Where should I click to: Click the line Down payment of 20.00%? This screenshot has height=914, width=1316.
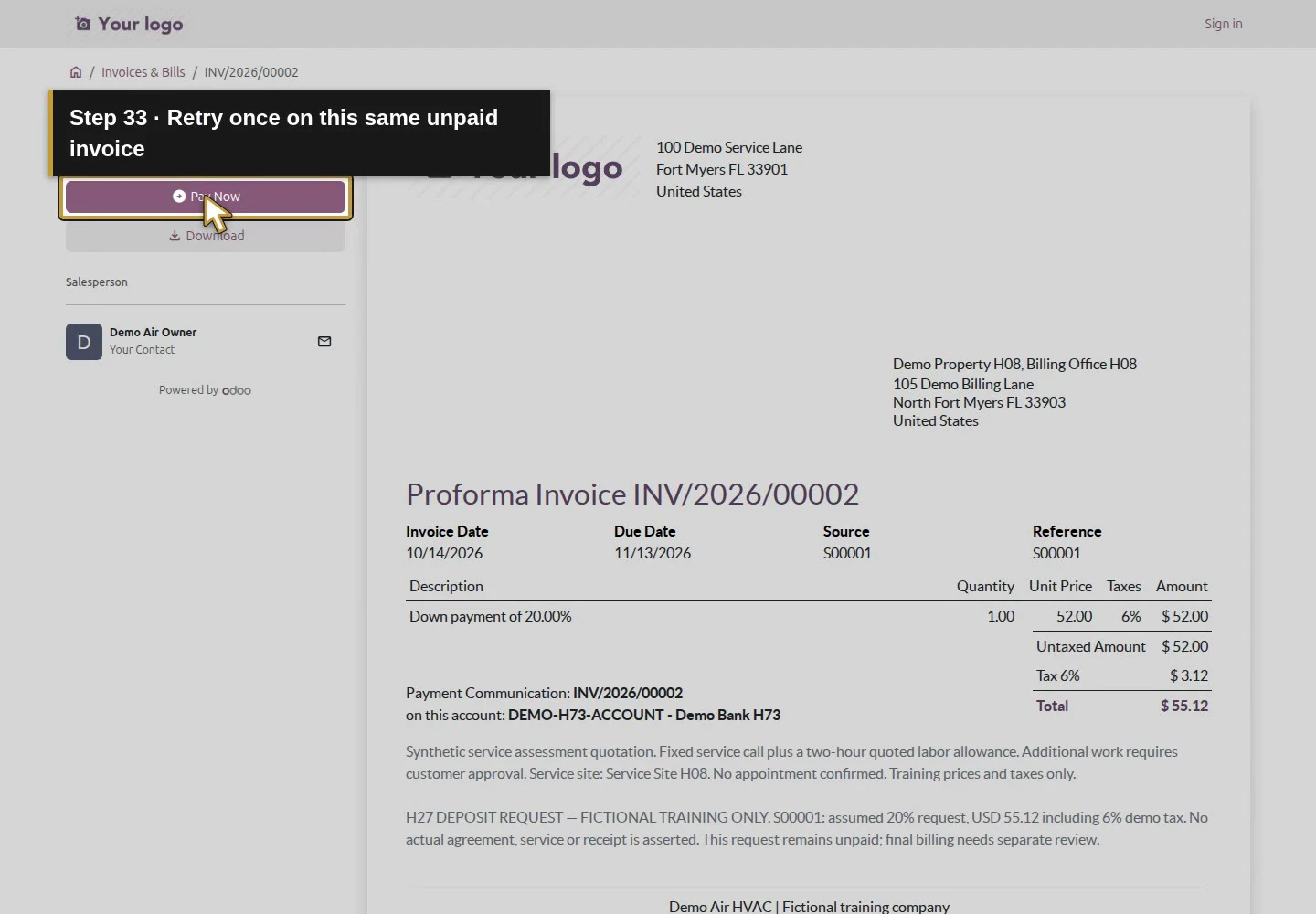click(x=491, y=616)
